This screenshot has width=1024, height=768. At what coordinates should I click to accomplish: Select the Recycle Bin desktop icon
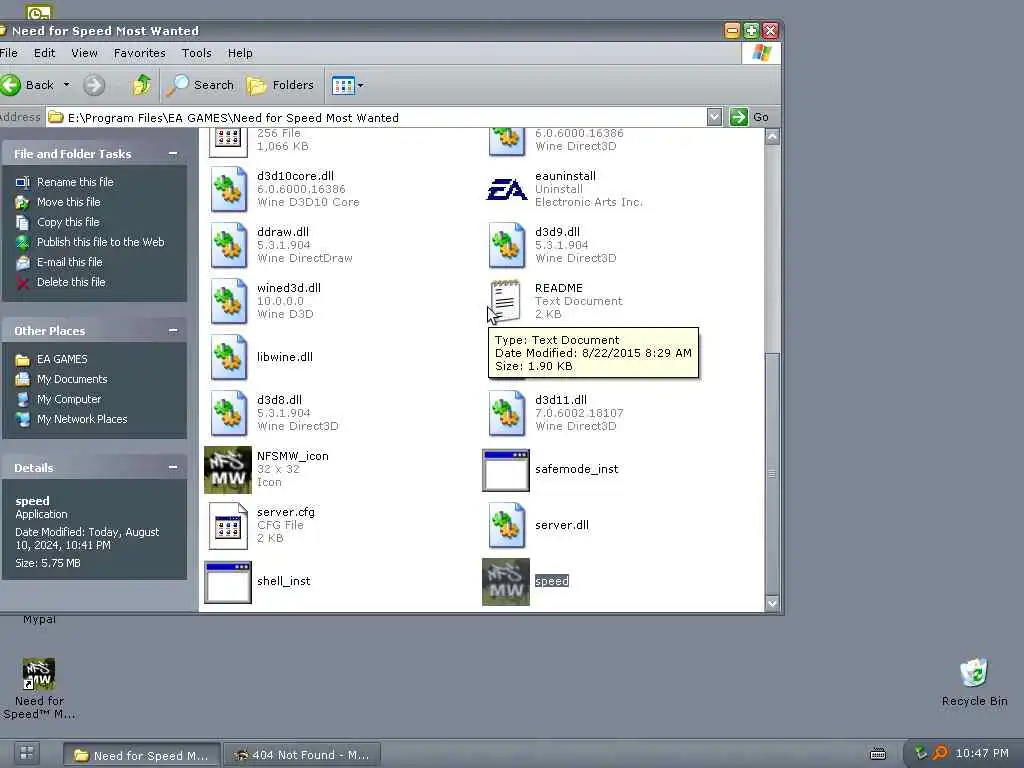(974, 682)
